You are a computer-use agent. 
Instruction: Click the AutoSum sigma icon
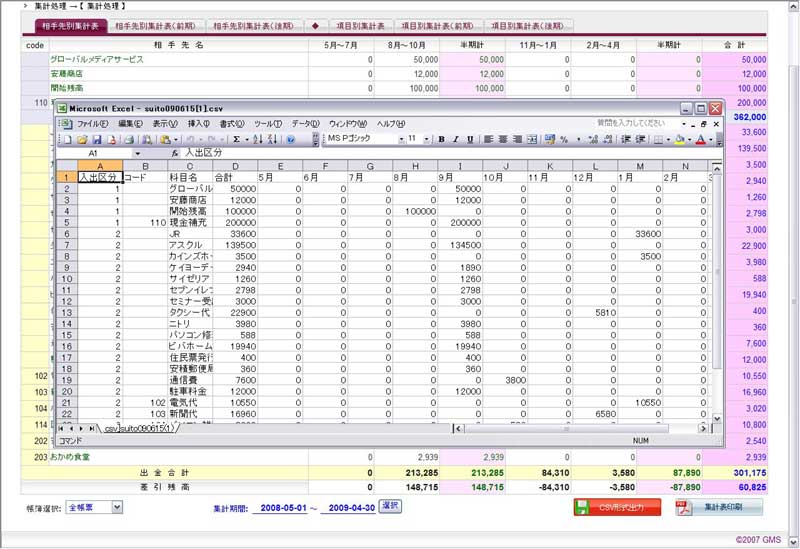pyautogui.click(x=236, y=139)
